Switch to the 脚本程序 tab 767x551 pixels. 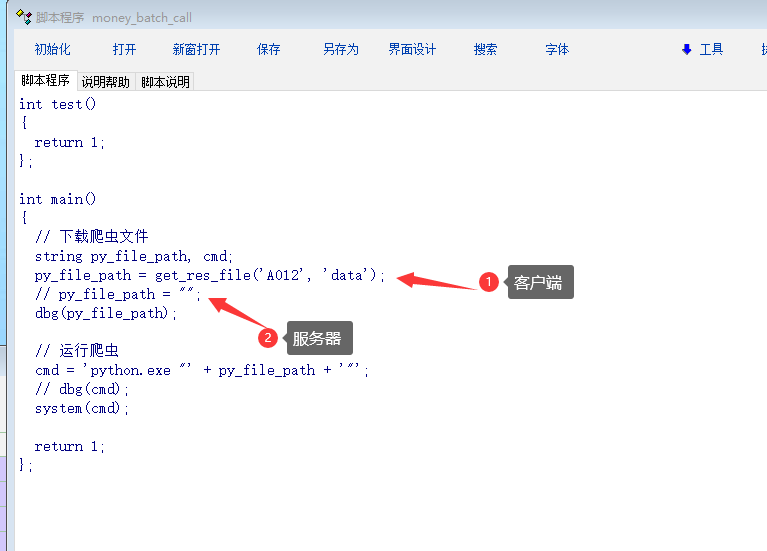[46, 81]
